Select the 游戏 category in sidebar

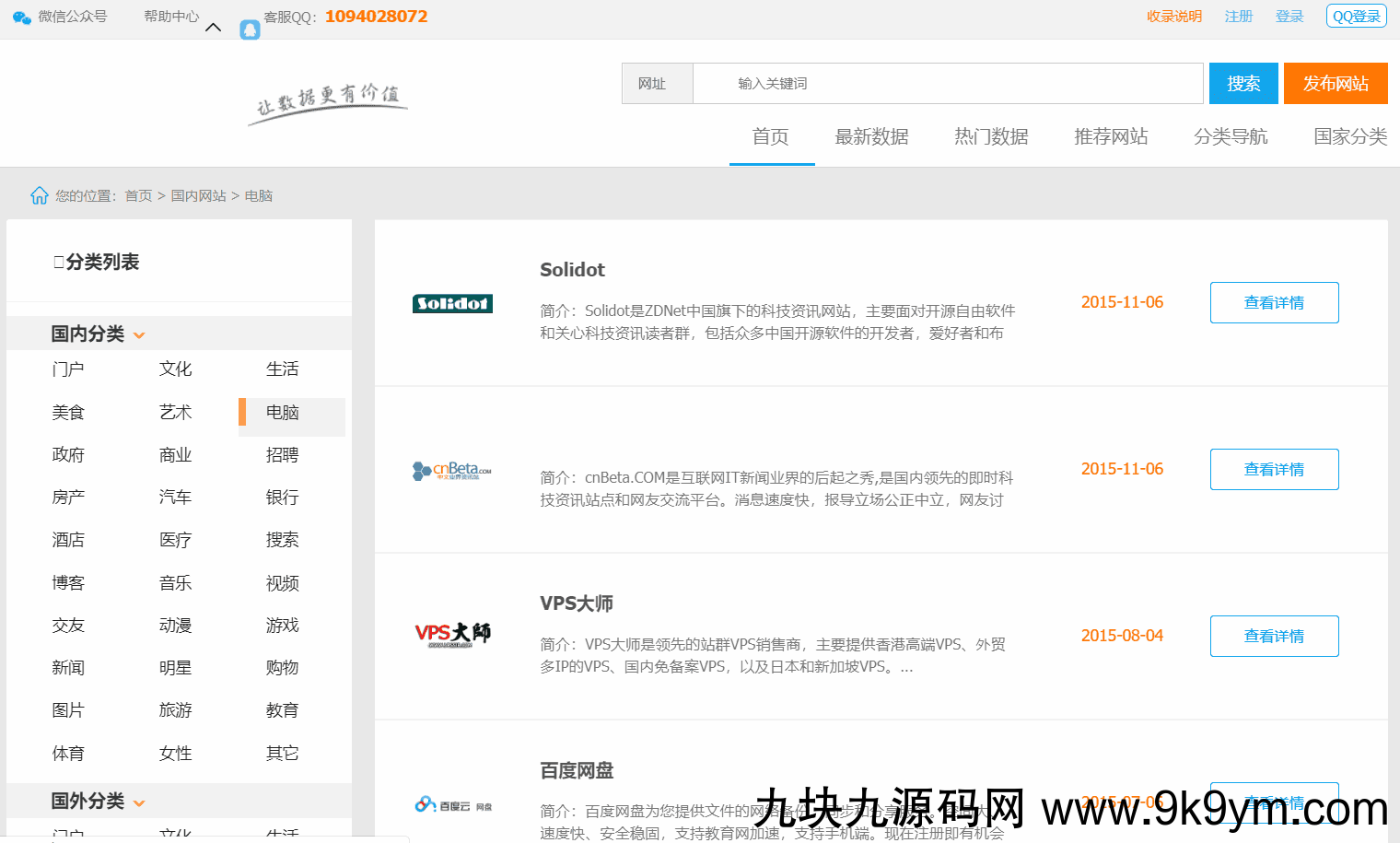[283, 626]
